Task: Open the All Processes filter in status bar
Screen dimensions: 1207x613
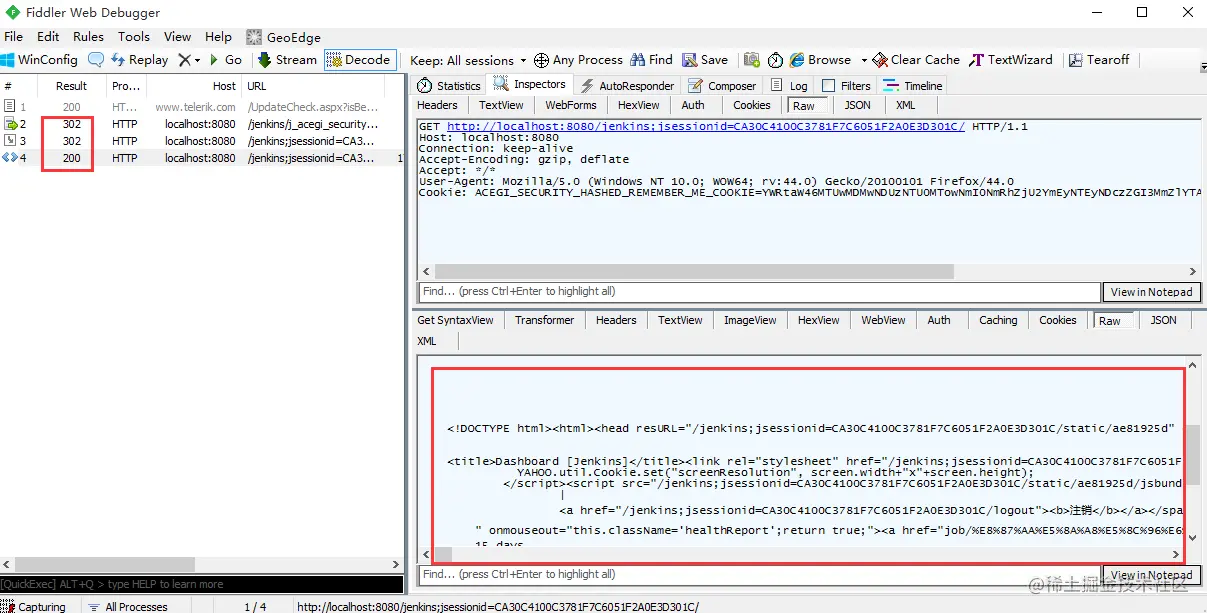Action: tap(128, 606)
